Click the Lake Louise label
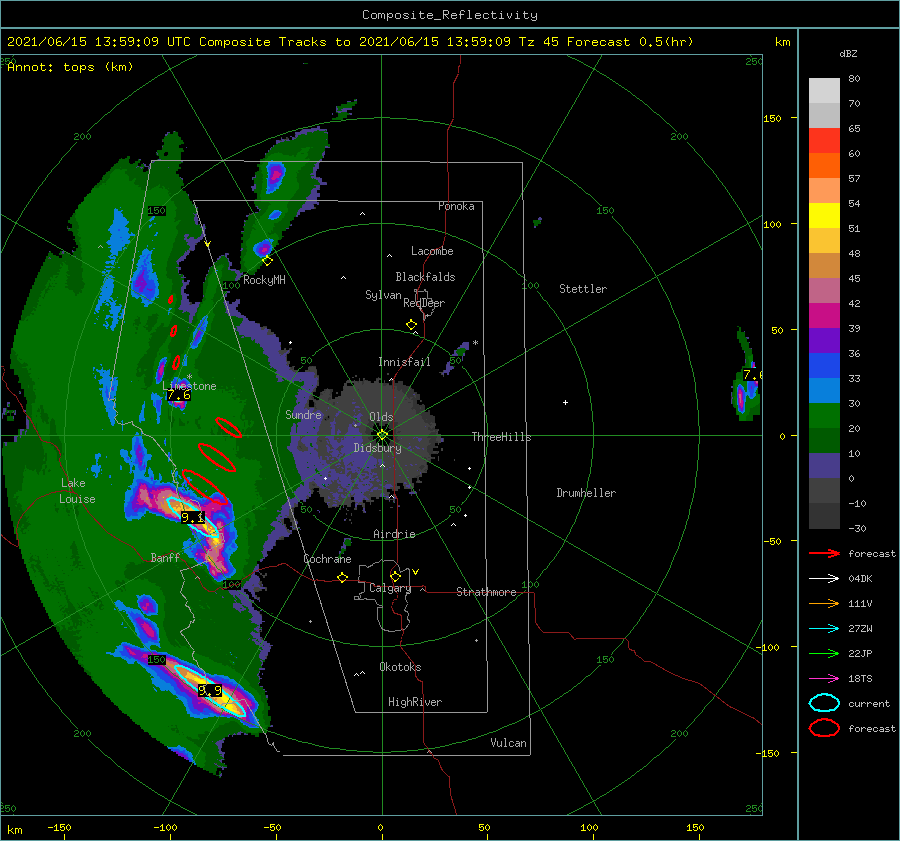Image resolution: width=900 pixels, height=841 pixels. 77,491
